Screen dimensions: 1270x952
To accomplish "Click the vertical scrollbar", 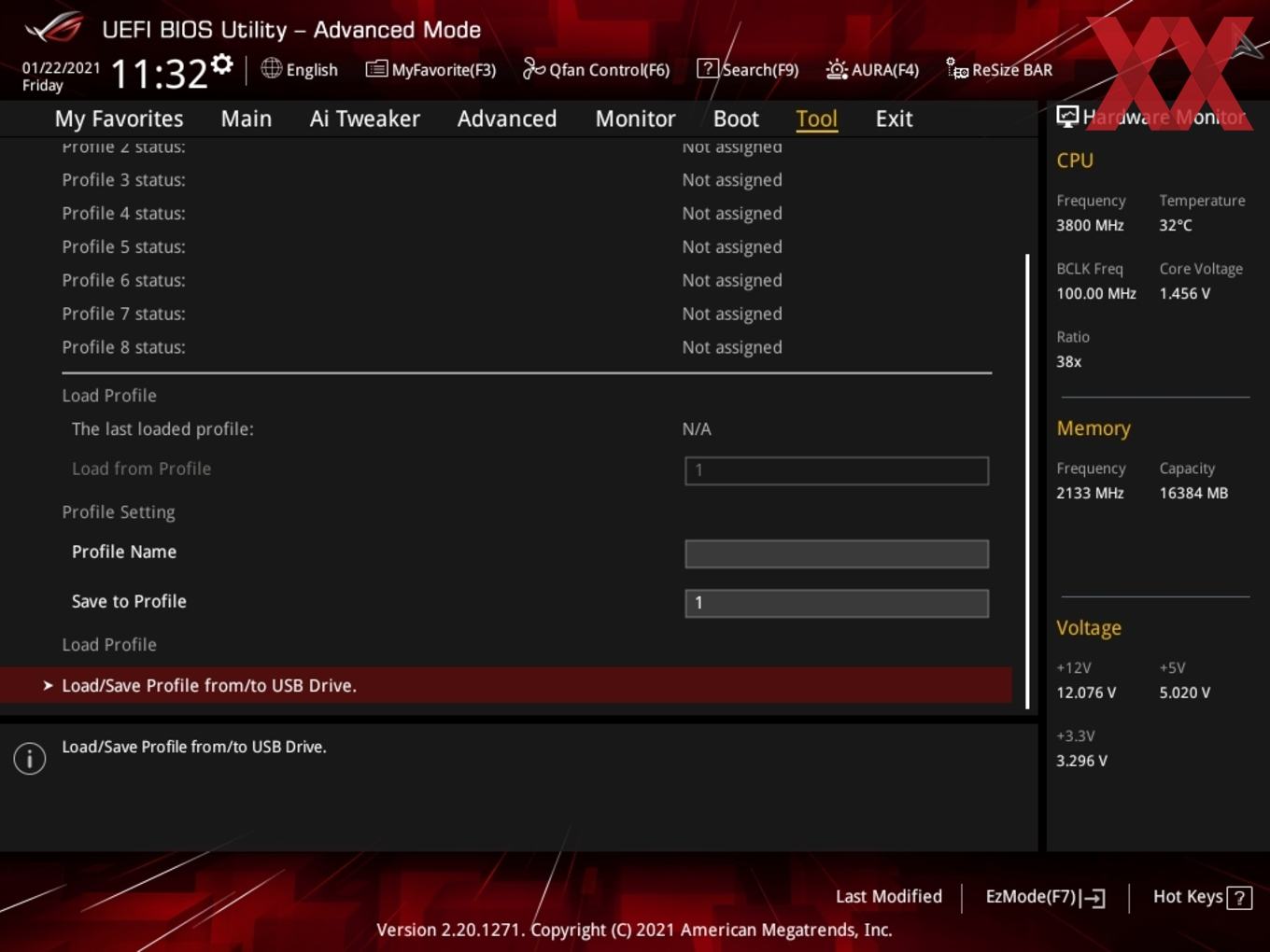I will (x=1027, y=481).
